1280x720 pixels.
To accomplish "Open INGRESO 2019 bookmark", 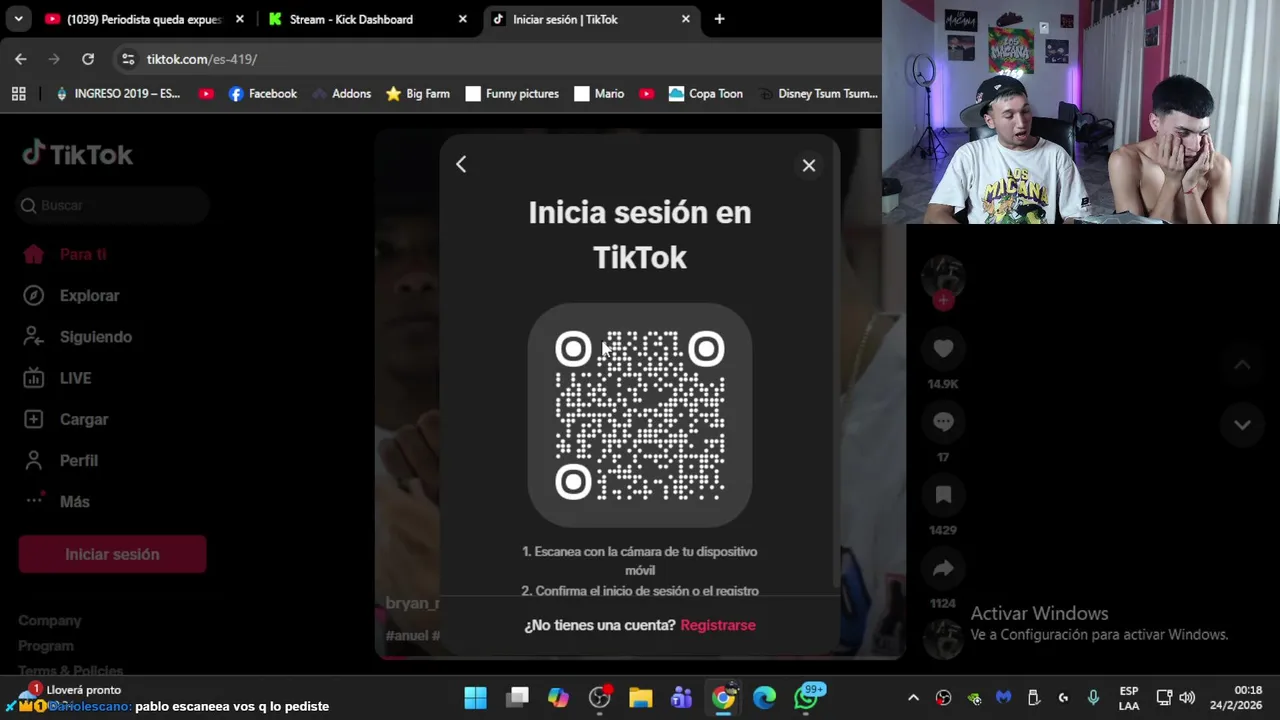I will pyautogui.click(x=118, y=93).
